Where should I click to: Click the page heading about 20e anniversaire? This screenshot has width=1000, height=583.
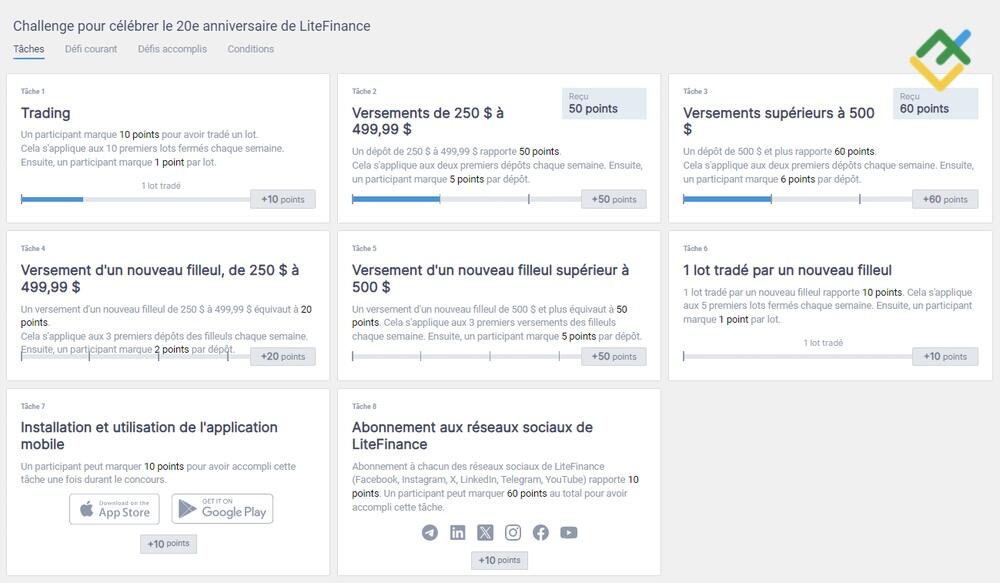[x=191, y=26]
